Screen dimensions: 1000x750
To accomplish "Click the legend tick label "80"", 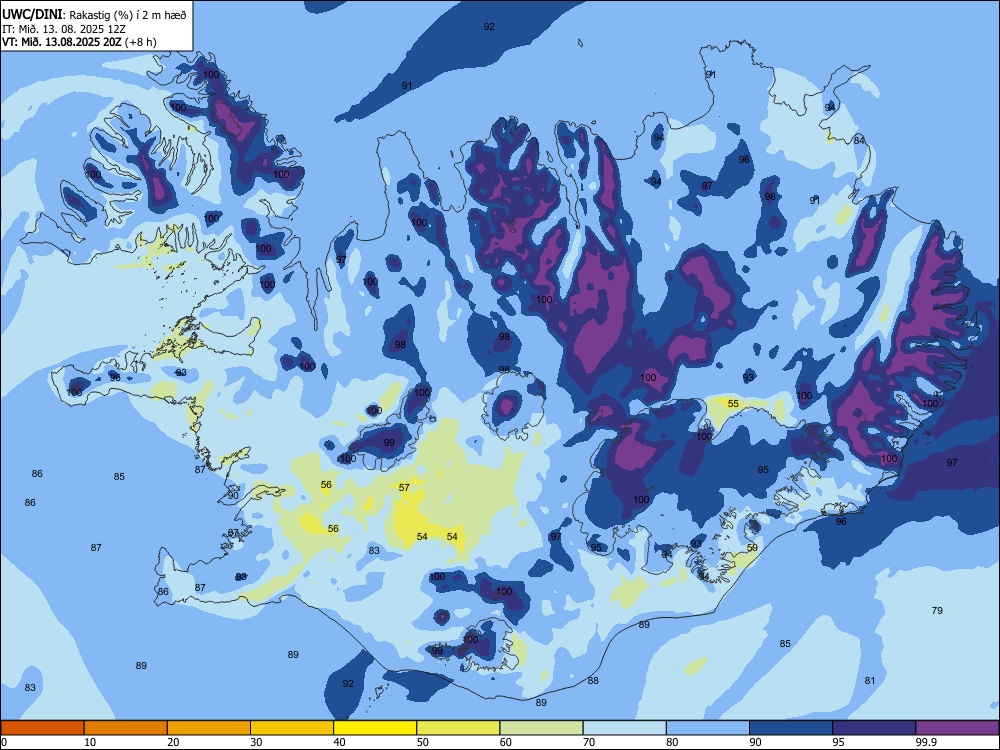I will (x=672, y=742).
